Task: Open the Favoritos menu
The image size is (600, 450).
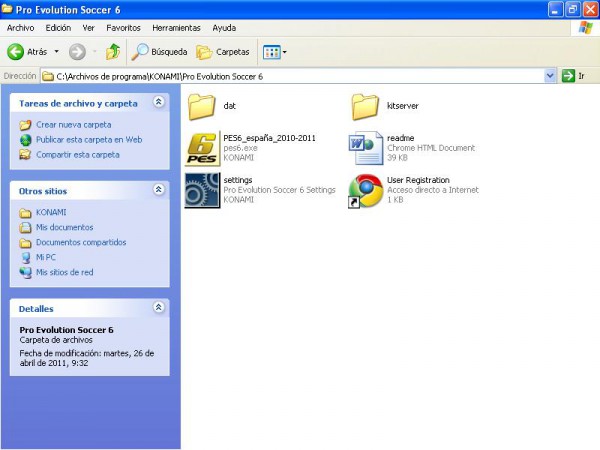Action: (123, 28)
